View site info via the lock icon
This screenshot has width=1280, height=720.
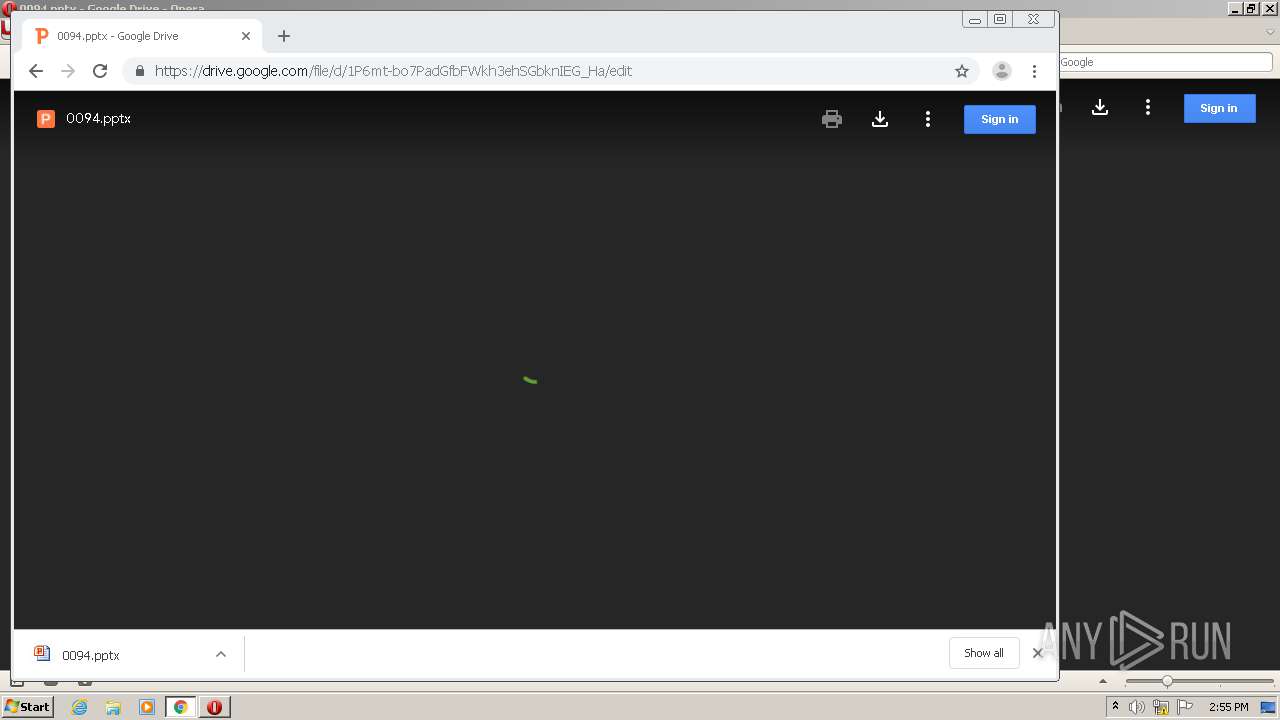139,71
